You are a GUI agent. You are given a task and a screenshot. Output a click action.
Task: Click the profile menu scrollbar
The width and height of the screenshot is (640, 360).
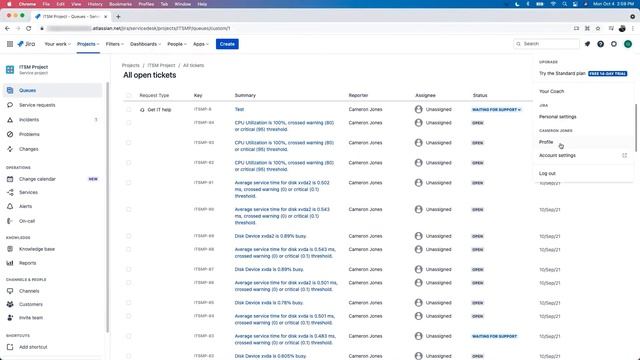pos(635,127)
